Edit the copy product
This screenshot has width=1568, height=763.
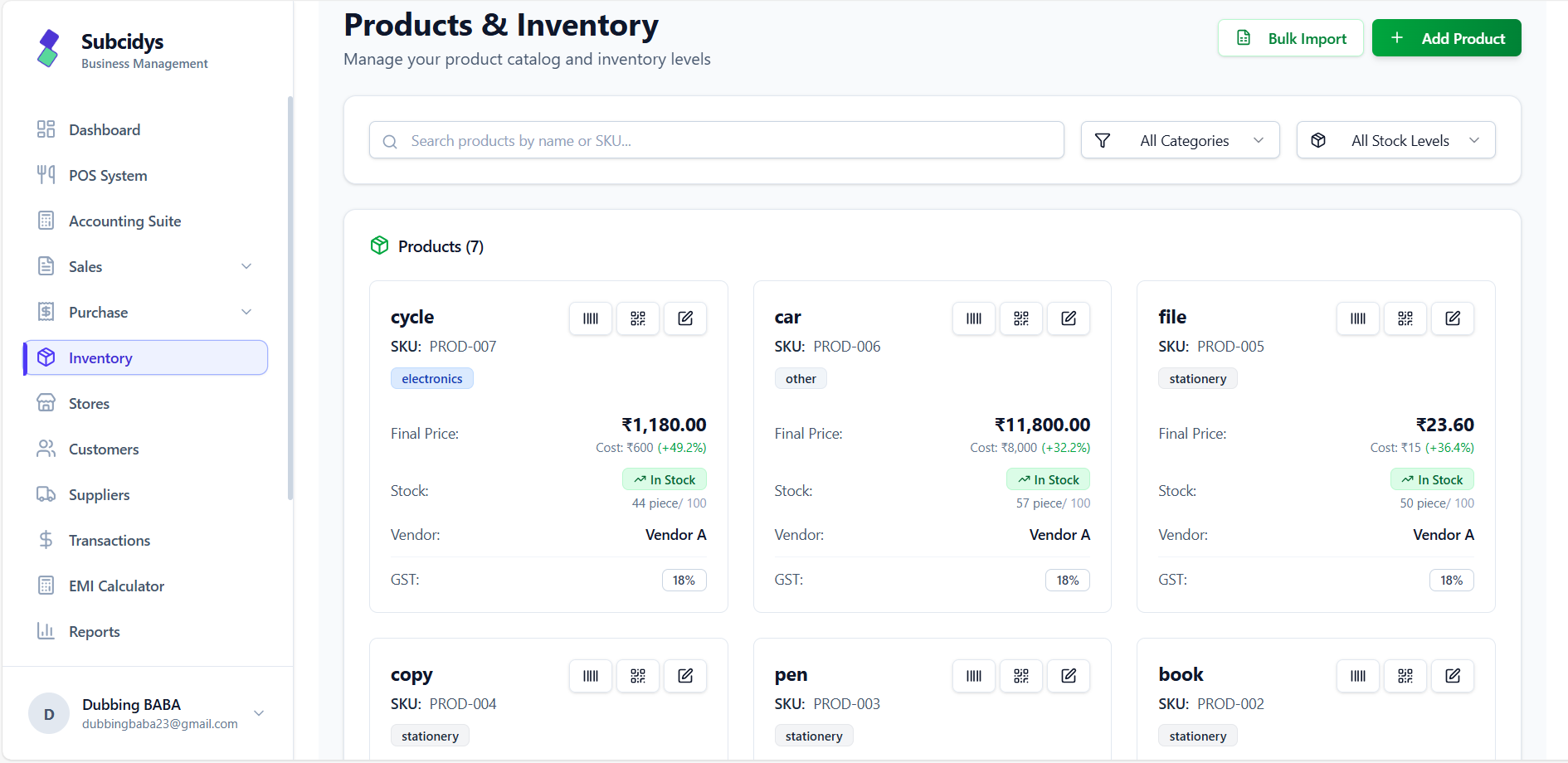(x=685, y=676)
